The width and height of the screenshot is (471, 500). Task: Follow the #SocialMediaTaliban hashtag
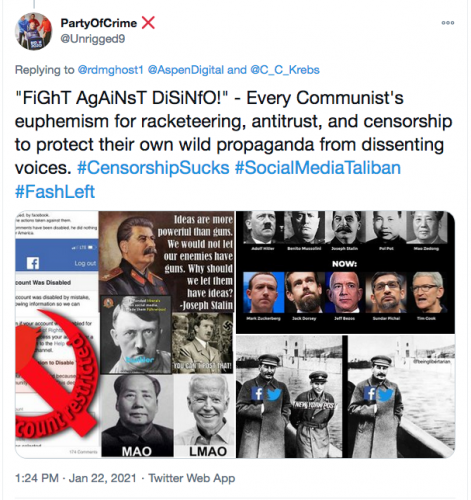coord(318,168)
